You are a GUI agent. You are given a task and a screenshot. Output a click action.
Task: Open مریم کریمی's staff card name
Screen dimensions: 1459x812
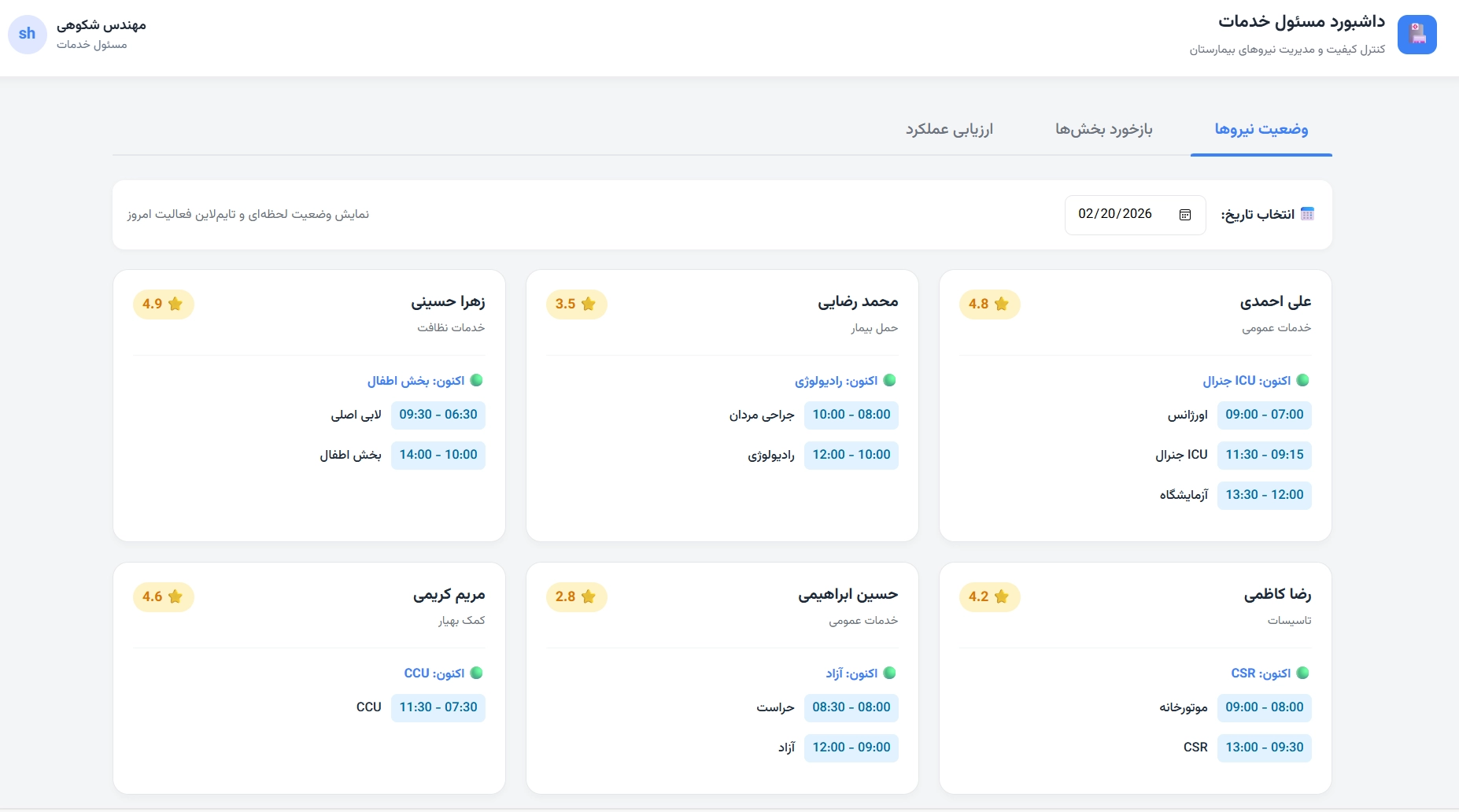click(x=449, y=595)
